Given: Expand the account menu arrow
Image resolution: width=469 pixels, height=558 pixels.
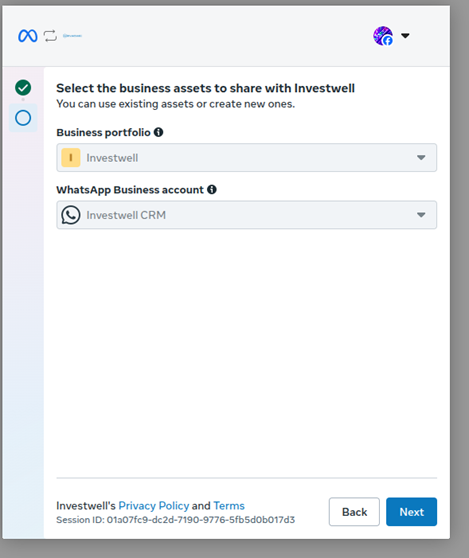Looking at the screenshot, I should 405,36.
